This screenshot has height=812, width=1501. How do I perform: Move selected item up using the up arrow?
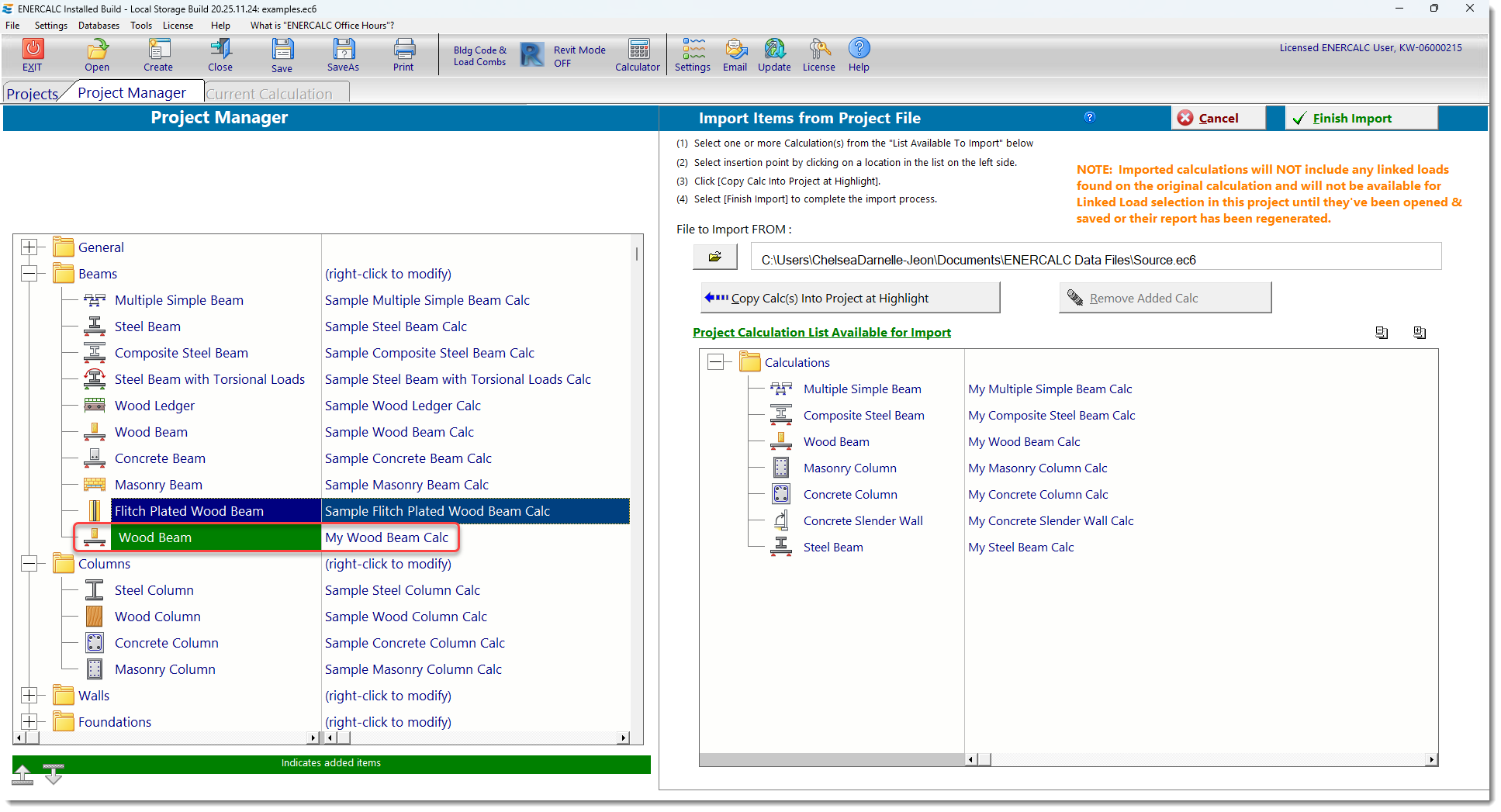(x=22, y=772)
